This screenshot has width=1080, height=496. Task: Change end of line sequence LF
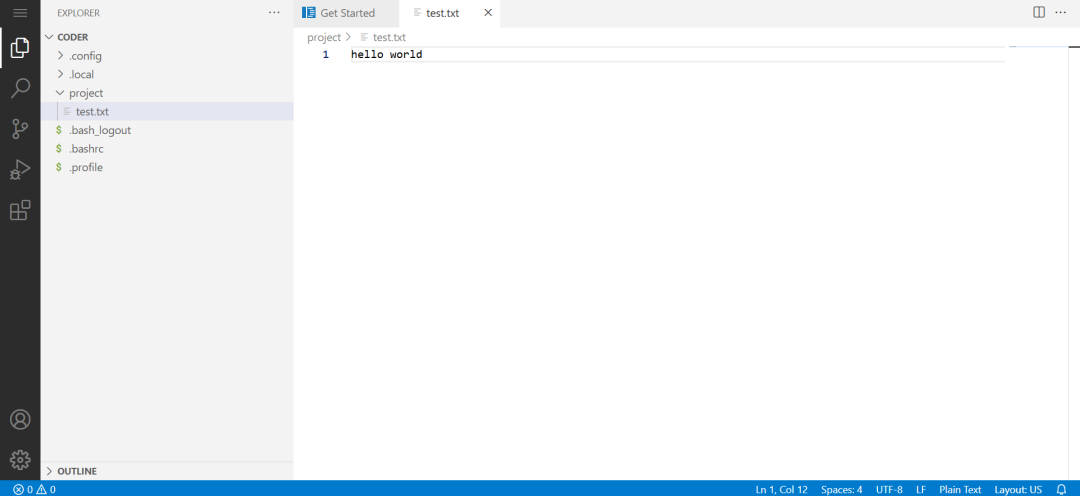coord(921,489)
